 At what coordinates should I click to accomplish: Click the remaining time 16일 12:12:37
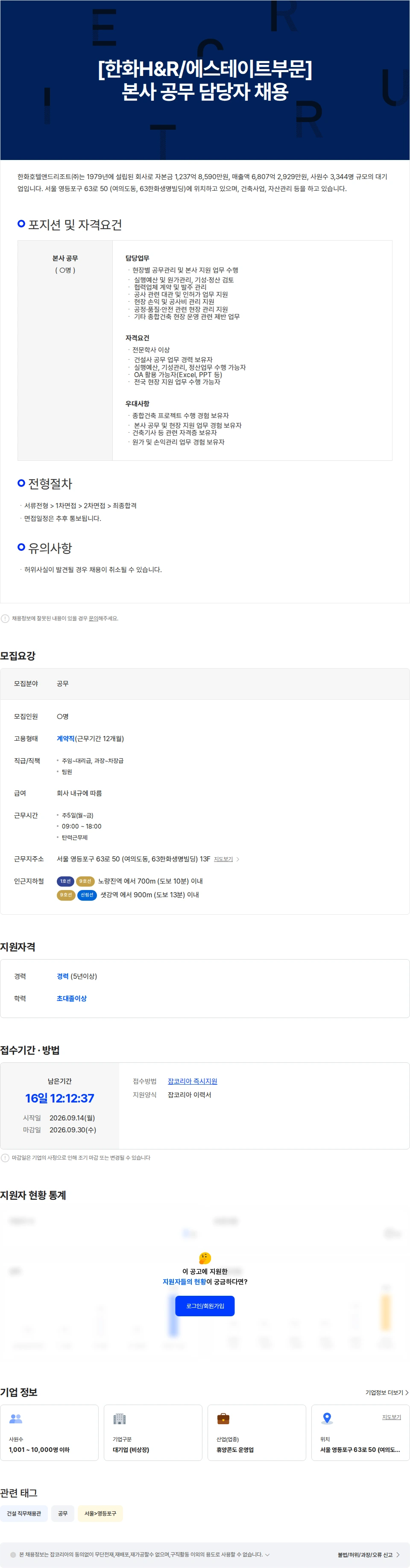(60, 1098)
